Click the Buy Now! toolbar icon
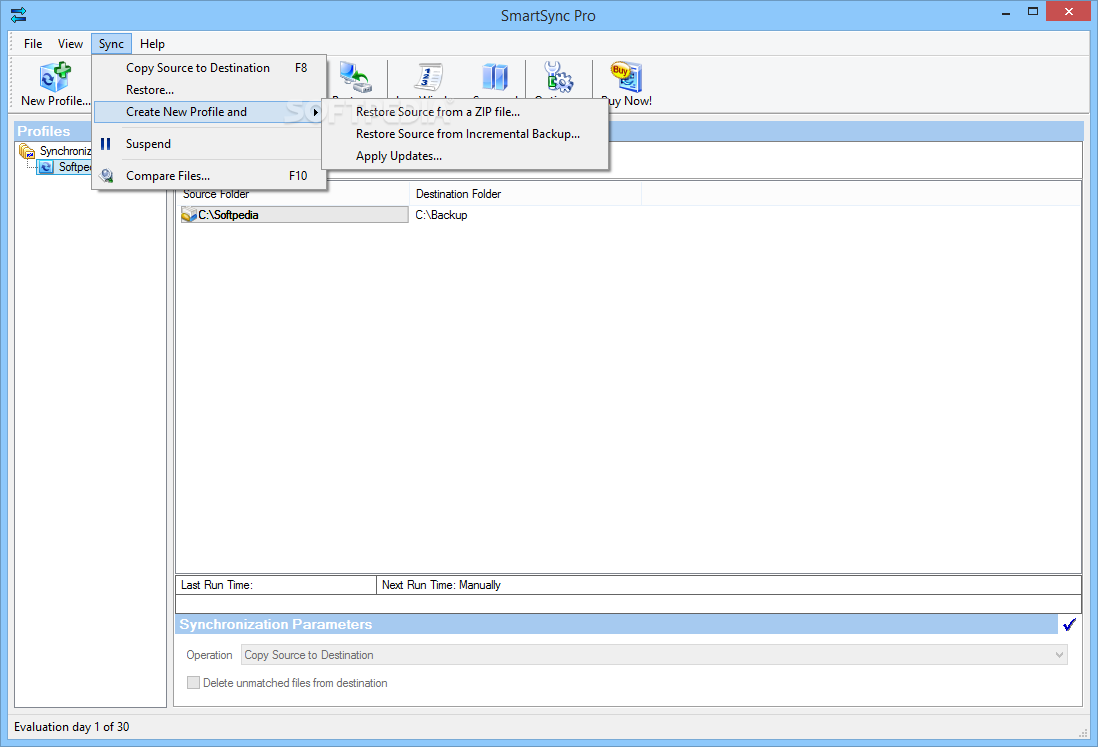The height and width of the screenshot is (747, 1098). click(626, 77)
